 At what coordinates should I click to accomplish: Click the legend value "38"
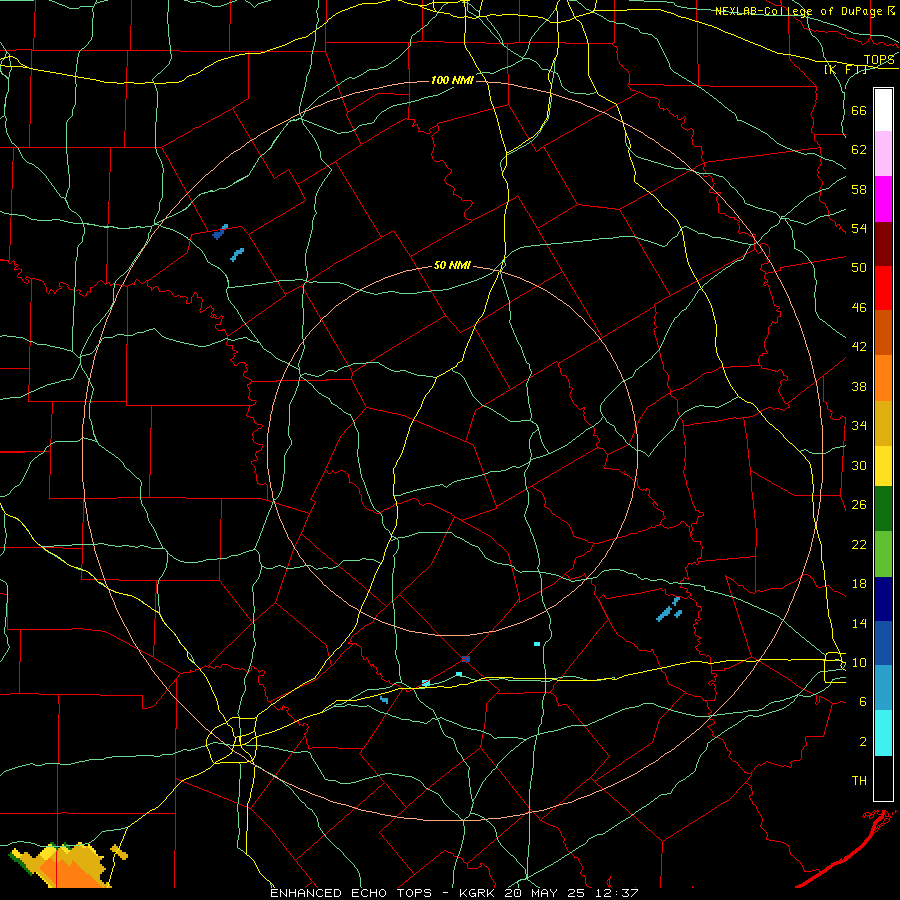coord(859,386)
